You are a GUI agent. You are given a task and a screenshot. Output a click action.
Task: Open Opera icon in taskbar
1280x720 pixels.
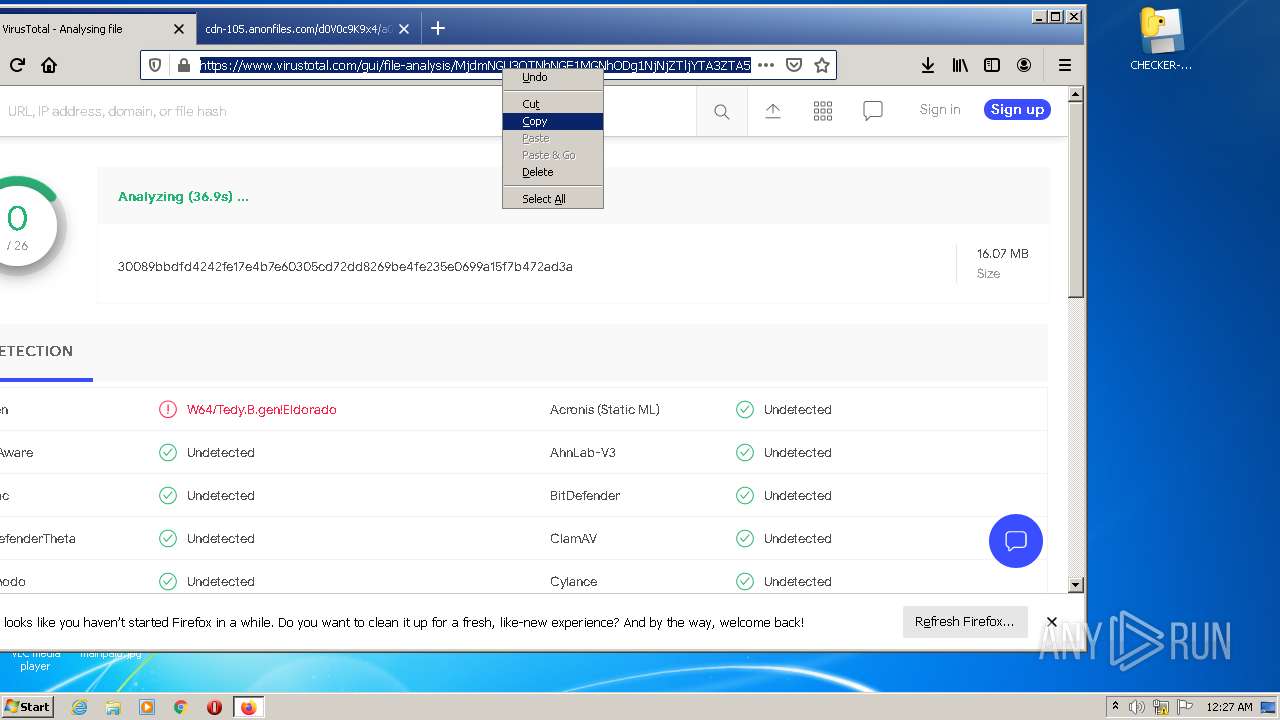(x=214, y=707)
